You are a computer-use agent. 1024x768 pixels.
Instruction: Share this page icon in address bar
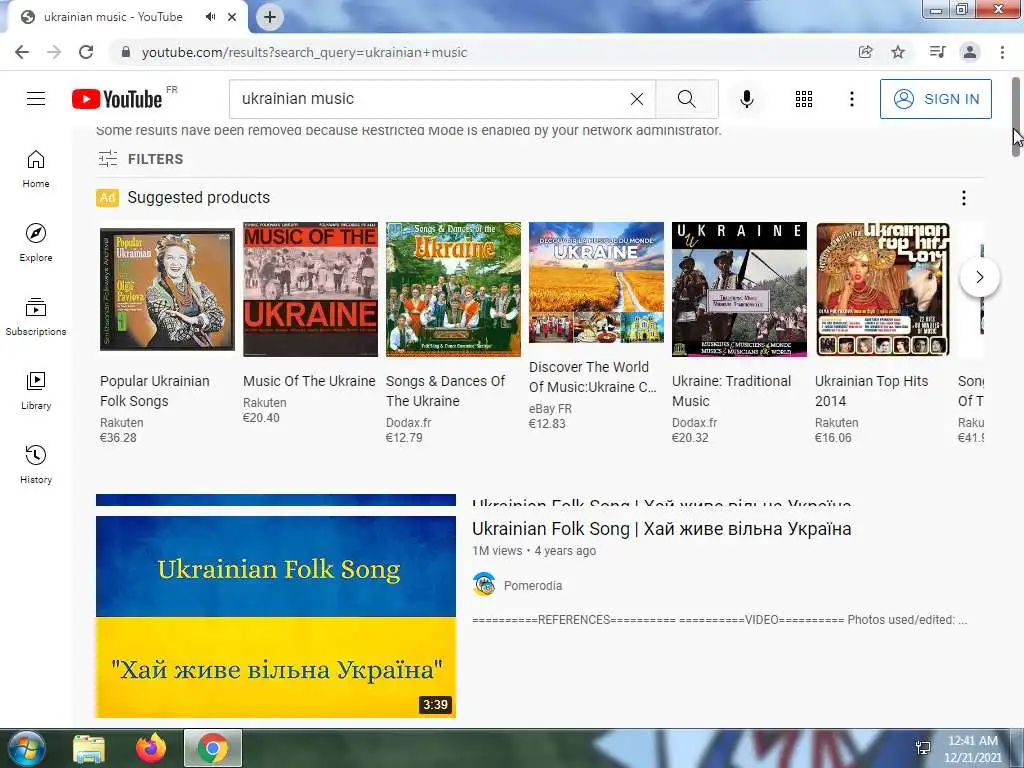(866, 52)
